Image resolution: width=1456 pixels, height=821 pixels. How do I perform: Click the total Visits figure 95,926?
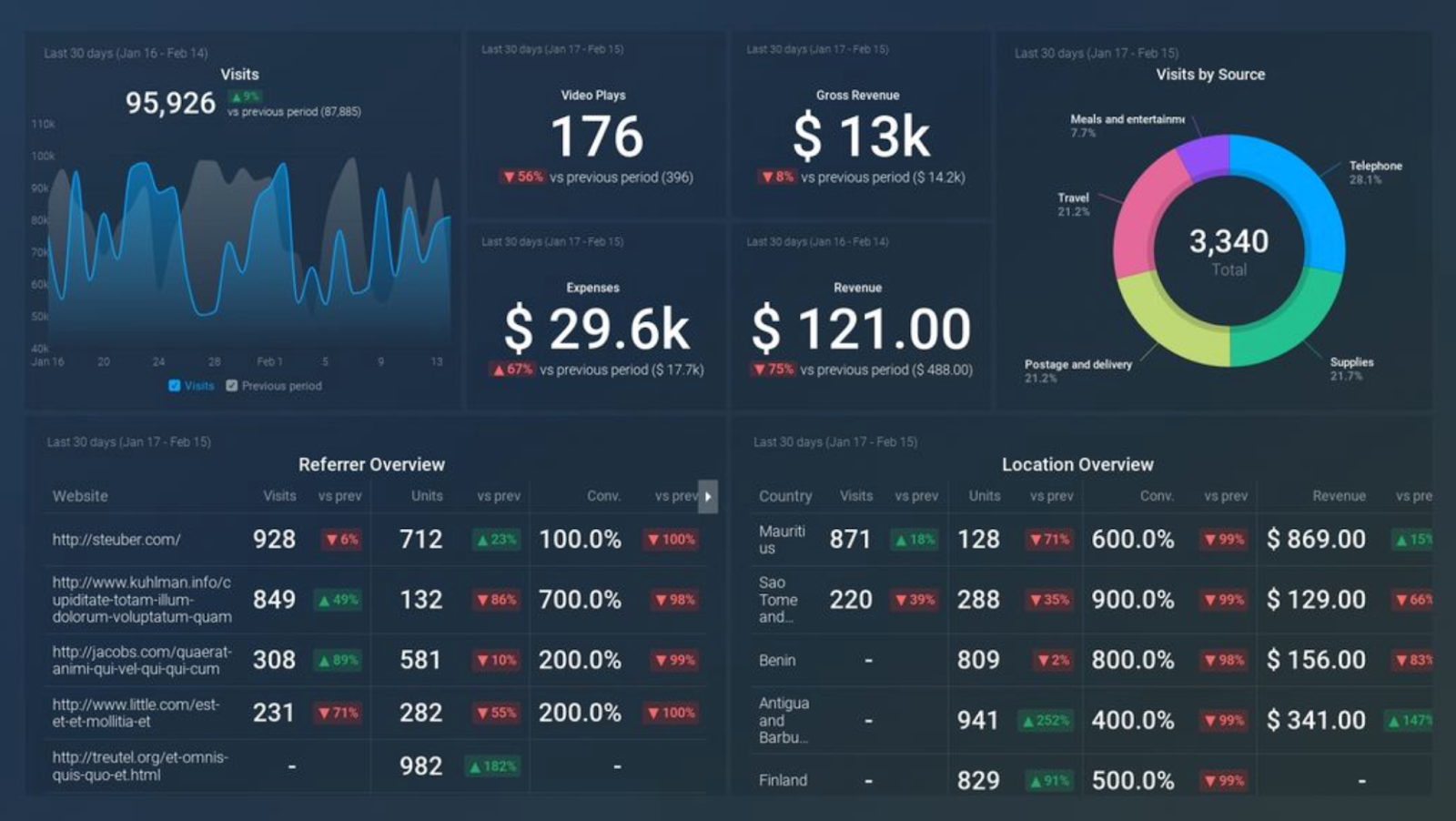170,103
